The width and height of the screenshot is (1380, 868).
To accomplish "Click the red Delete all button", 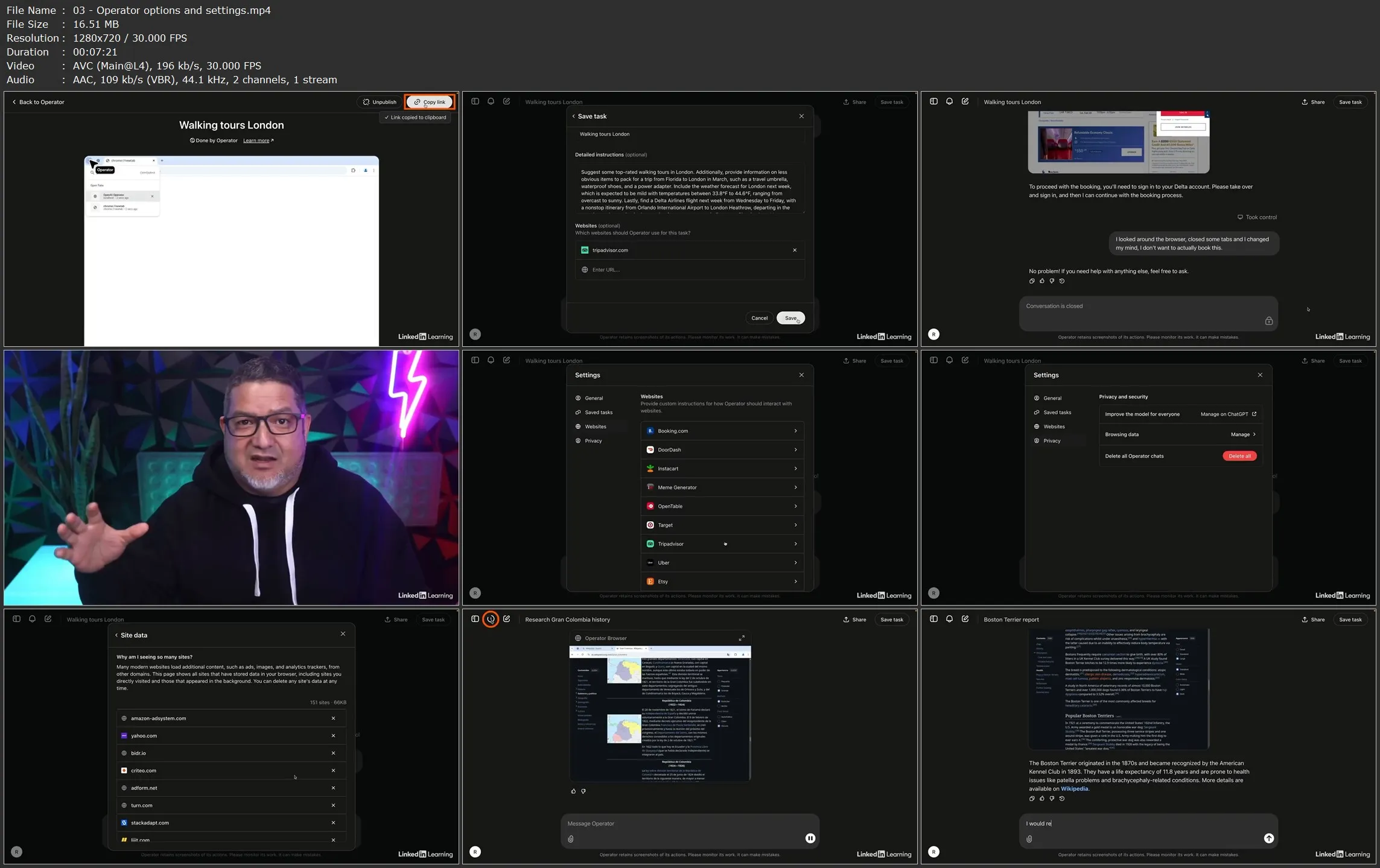I will pyautogui.click(x=1239, y=456).
